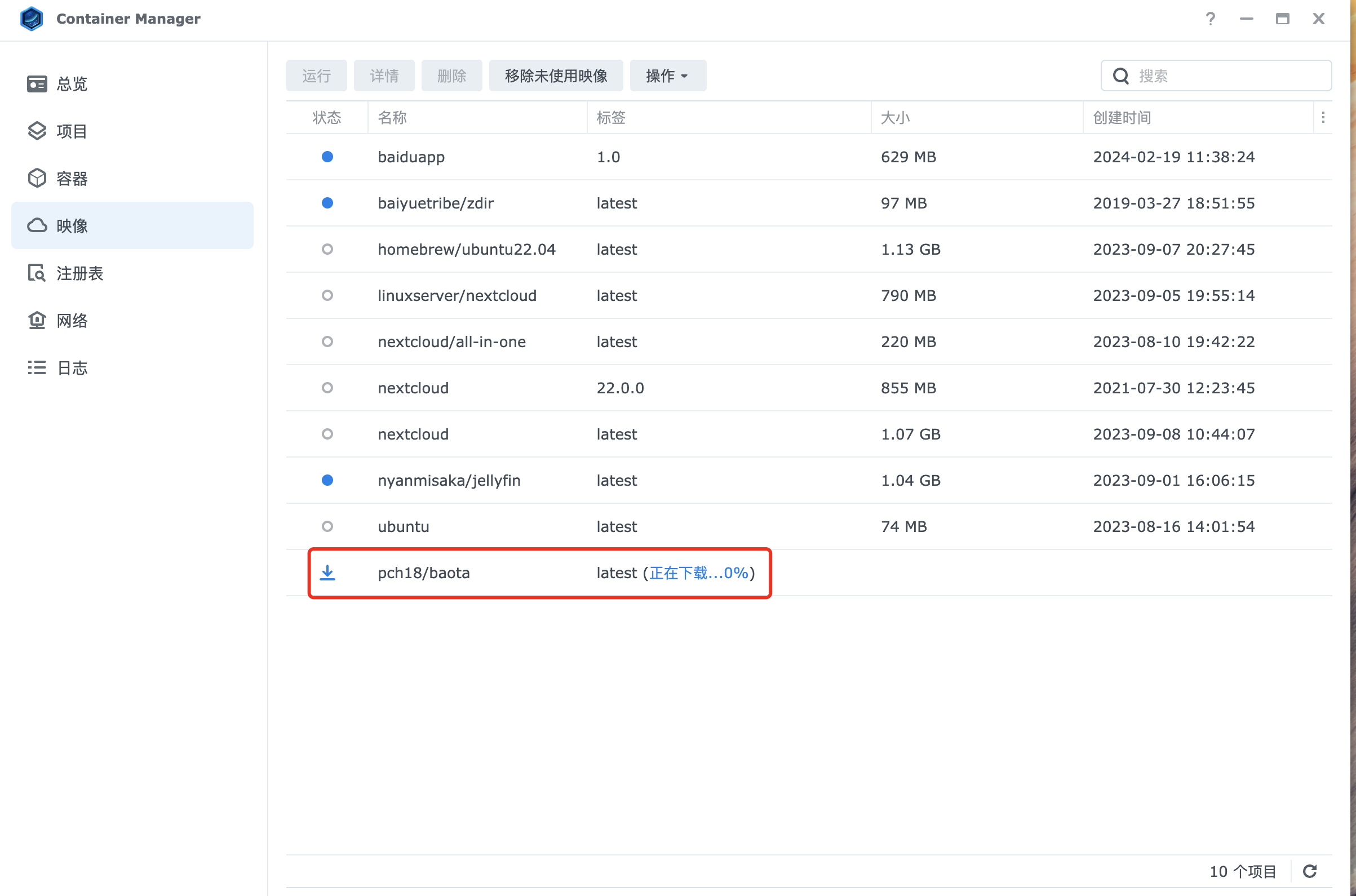Select the baiduapp image name

tap(411, 157)
